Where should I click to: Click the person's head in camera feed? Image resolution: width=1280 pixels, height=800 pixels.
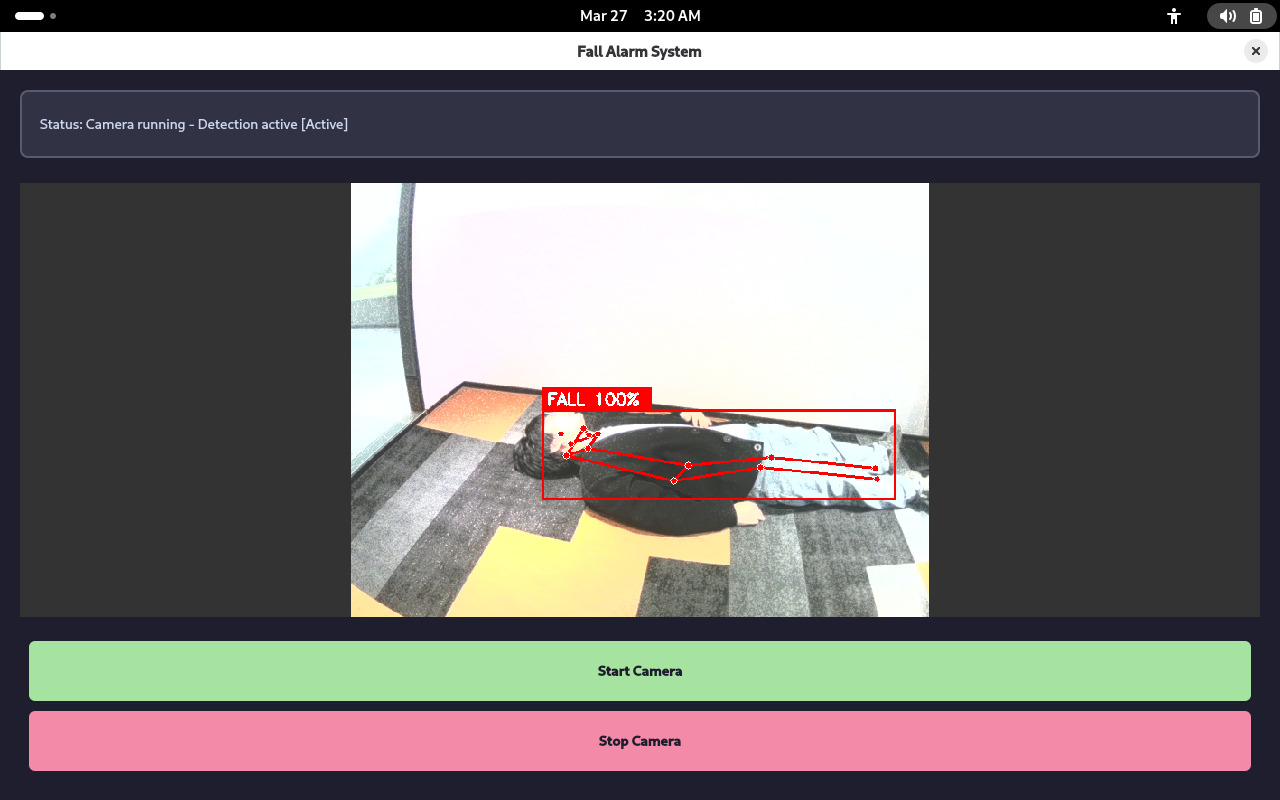pyautogui.click(x=545, y=445)
